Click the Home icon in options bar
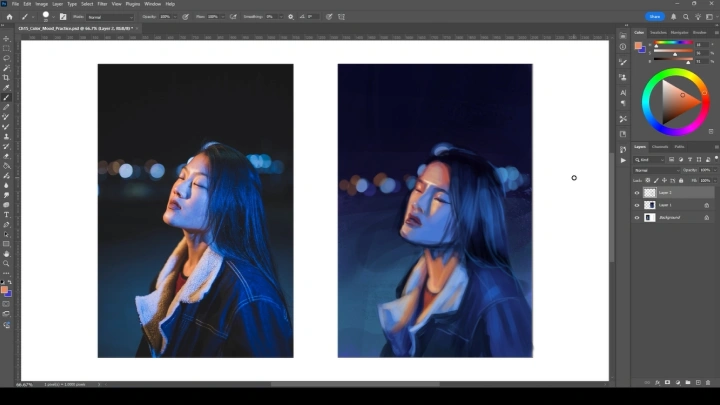This screenshot has height=405, width=720. (7, 17)
